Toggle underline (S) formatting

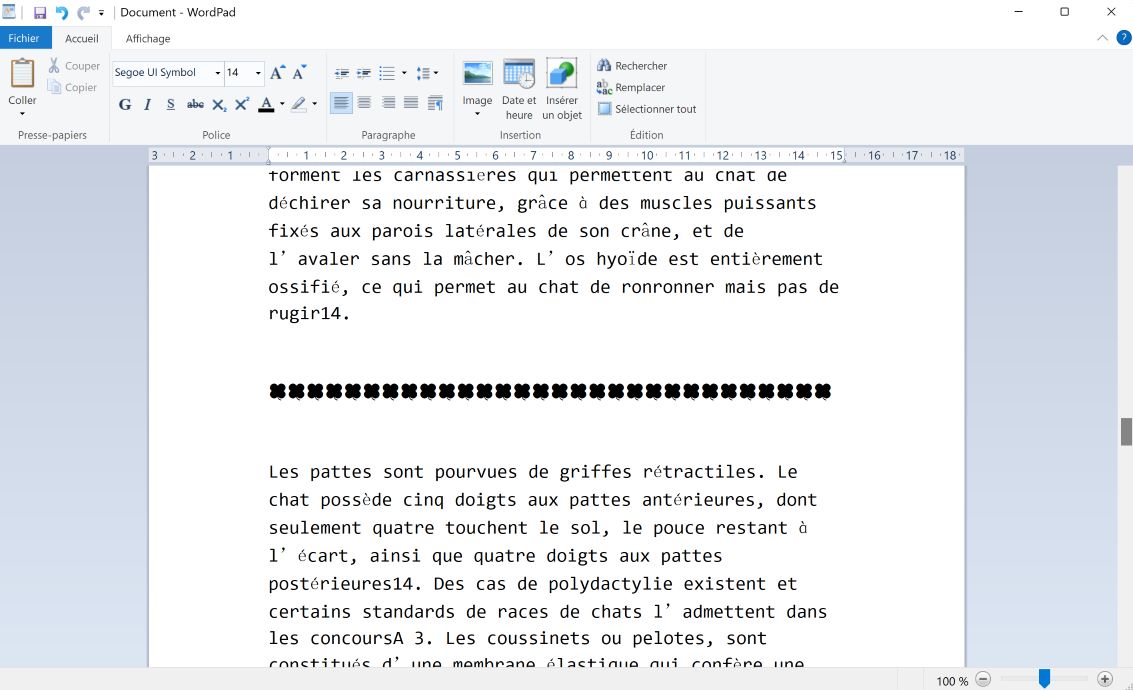[x=171, y=104]
